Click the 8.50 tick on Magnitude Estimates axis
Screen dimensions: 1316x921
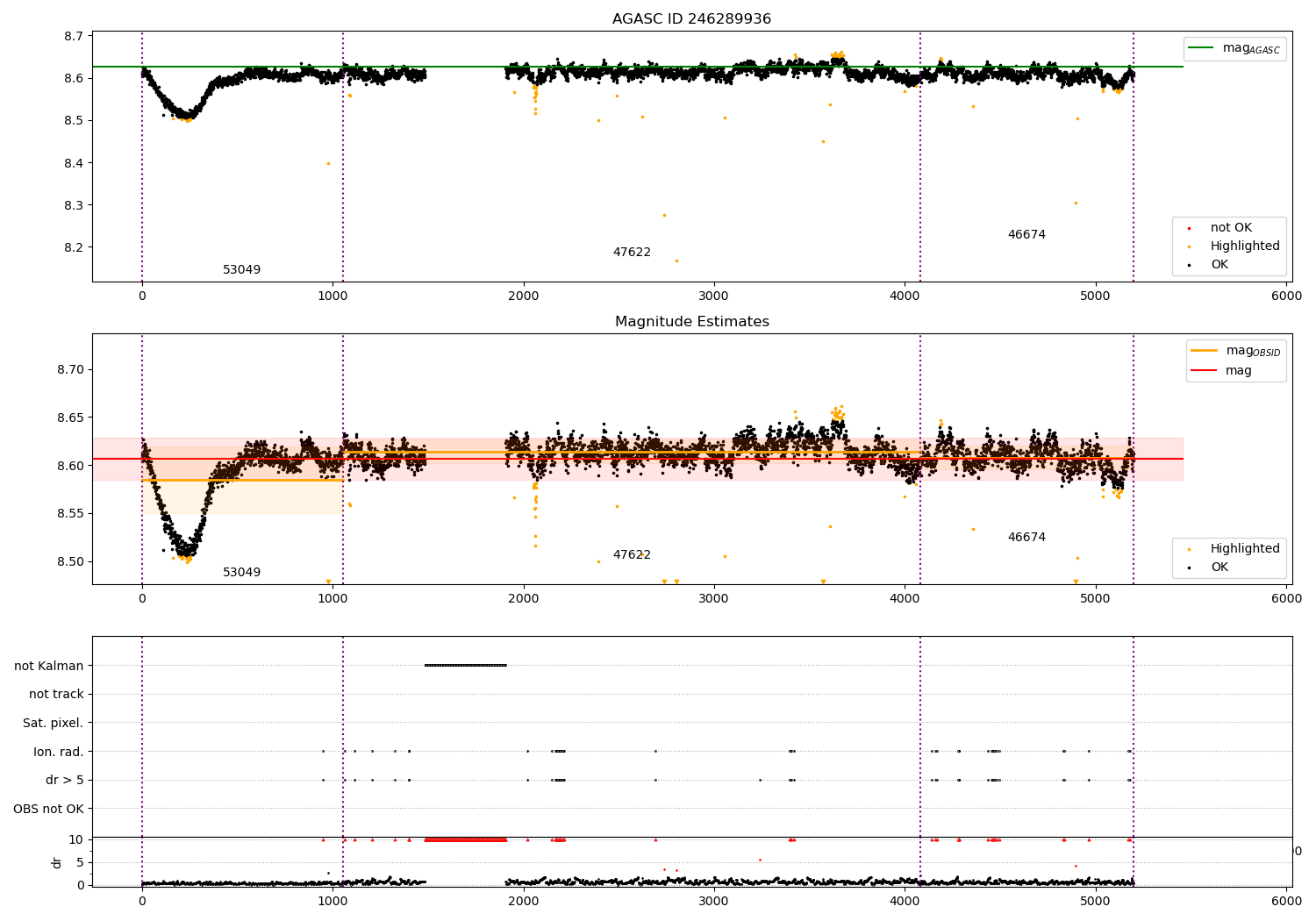[70, 561]
